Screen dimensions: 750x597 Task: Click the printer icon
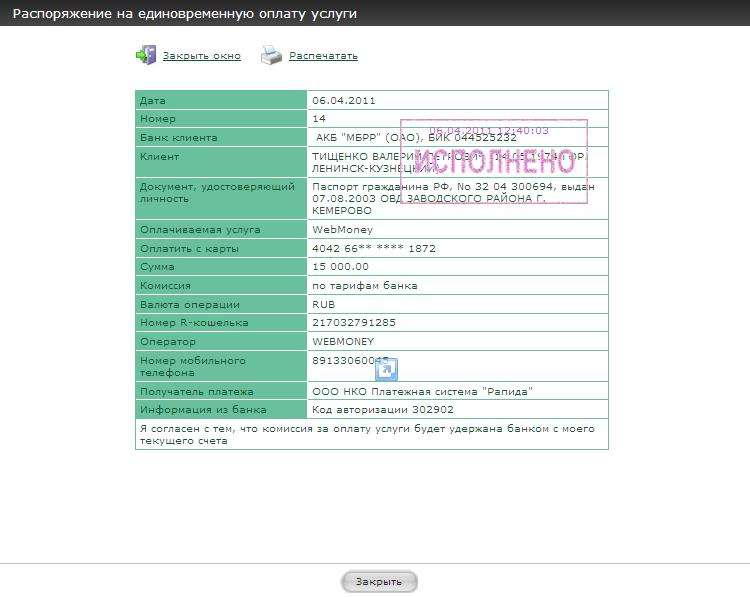(x=271, y=55)
